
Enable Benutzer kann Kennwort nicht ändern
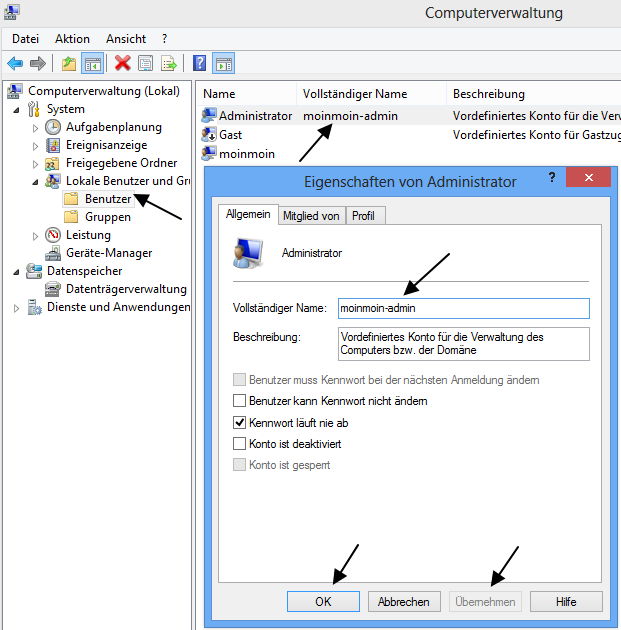(x=239, y=401)
